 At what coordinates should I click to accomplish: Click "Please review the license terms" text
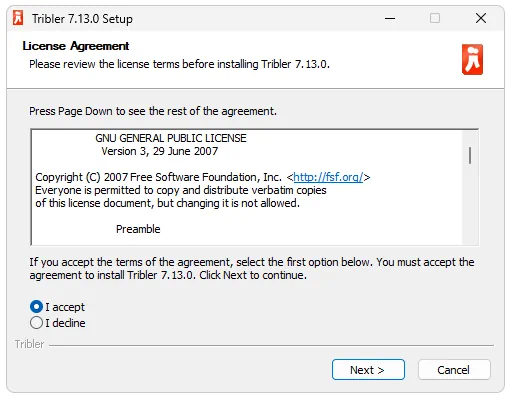point(179,64)
